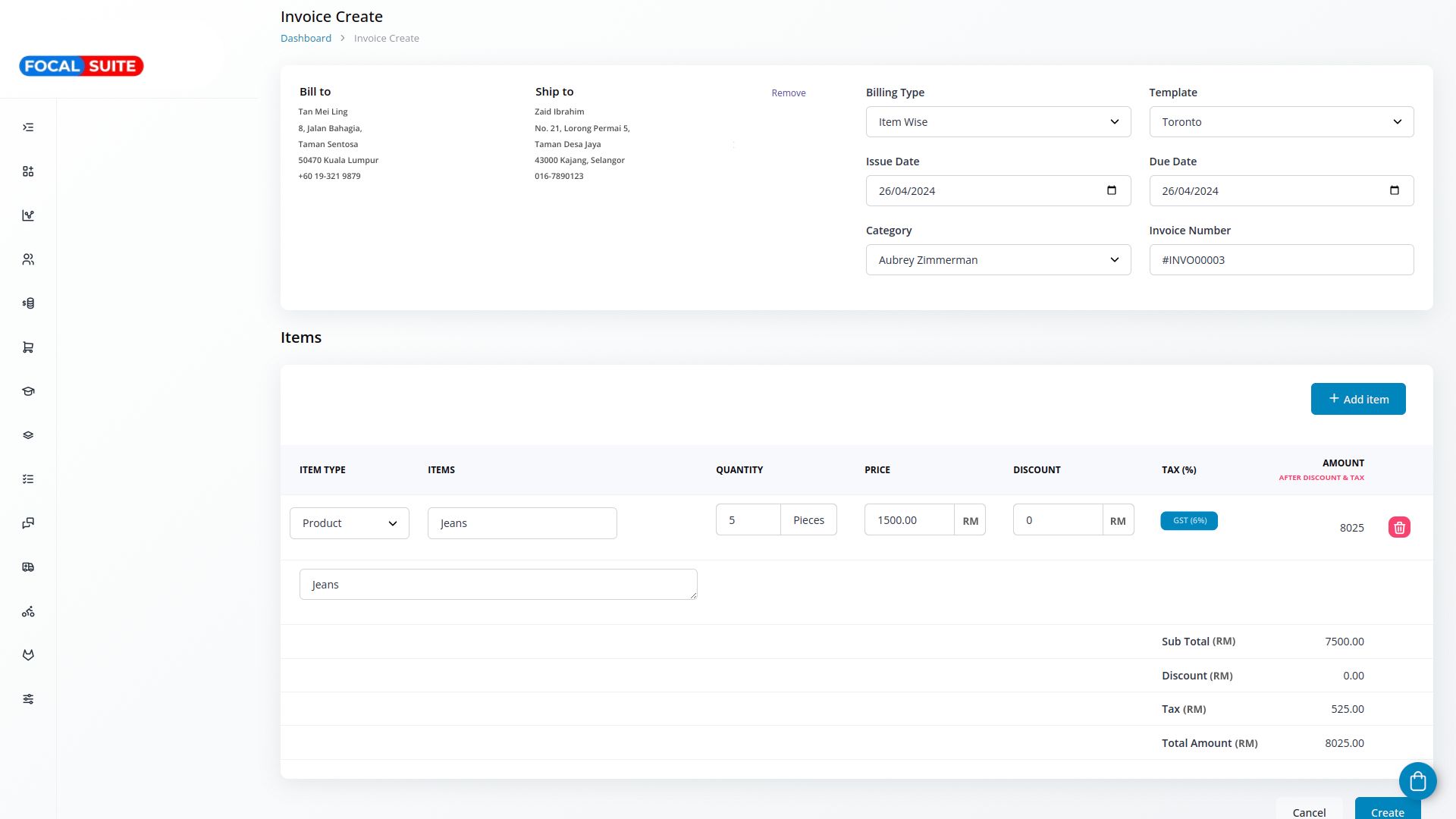Open the shopping cart icon in sidebar
Image resolution: width=1456 pixels, height=819 pixels.
pyautogui.click(x=28, y=347)
